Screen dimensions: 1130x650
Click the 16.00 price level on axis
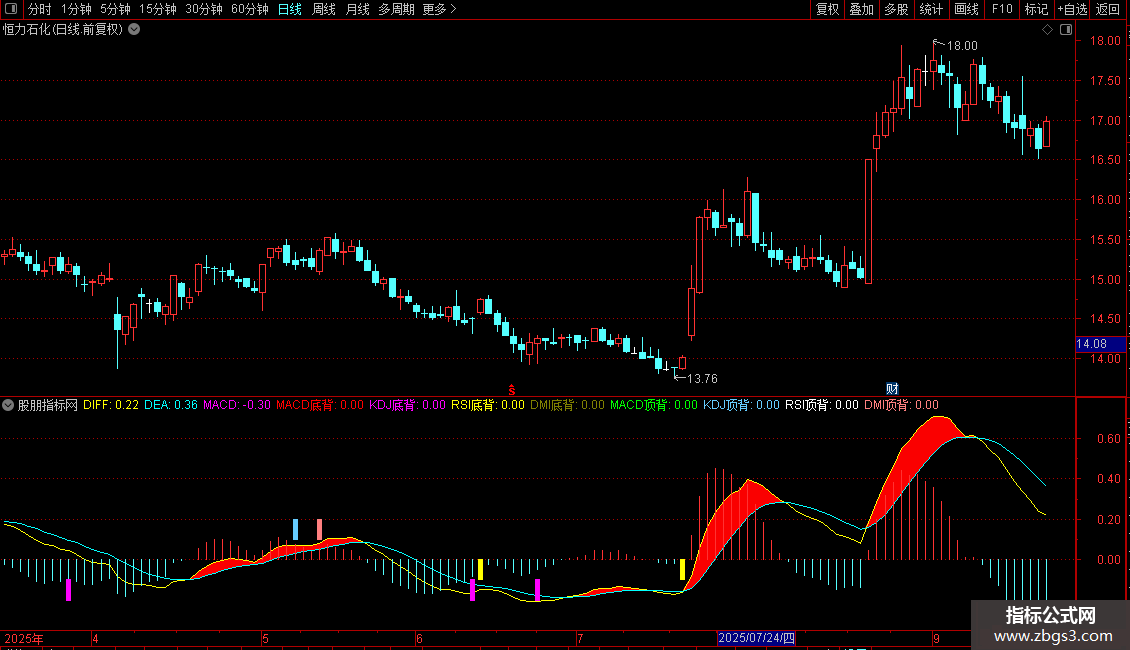[1105, 200]
